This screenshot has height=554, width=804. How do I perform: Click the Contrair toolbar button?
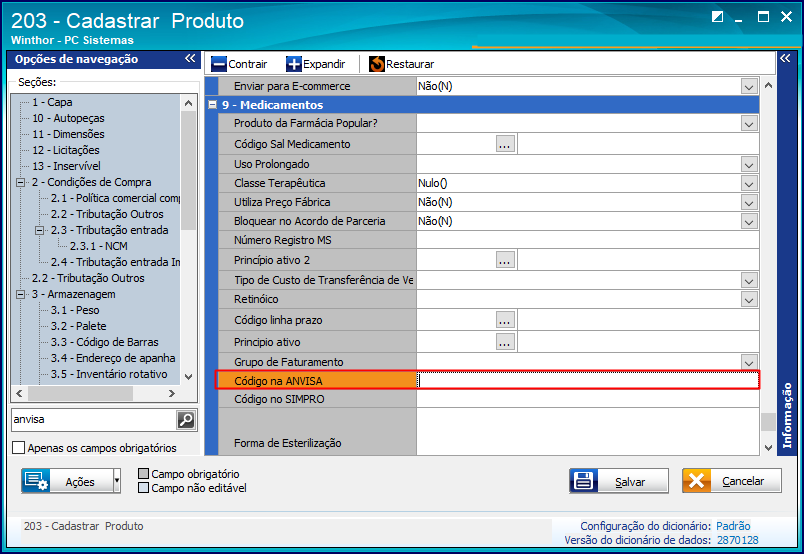[x=239, y=64]
